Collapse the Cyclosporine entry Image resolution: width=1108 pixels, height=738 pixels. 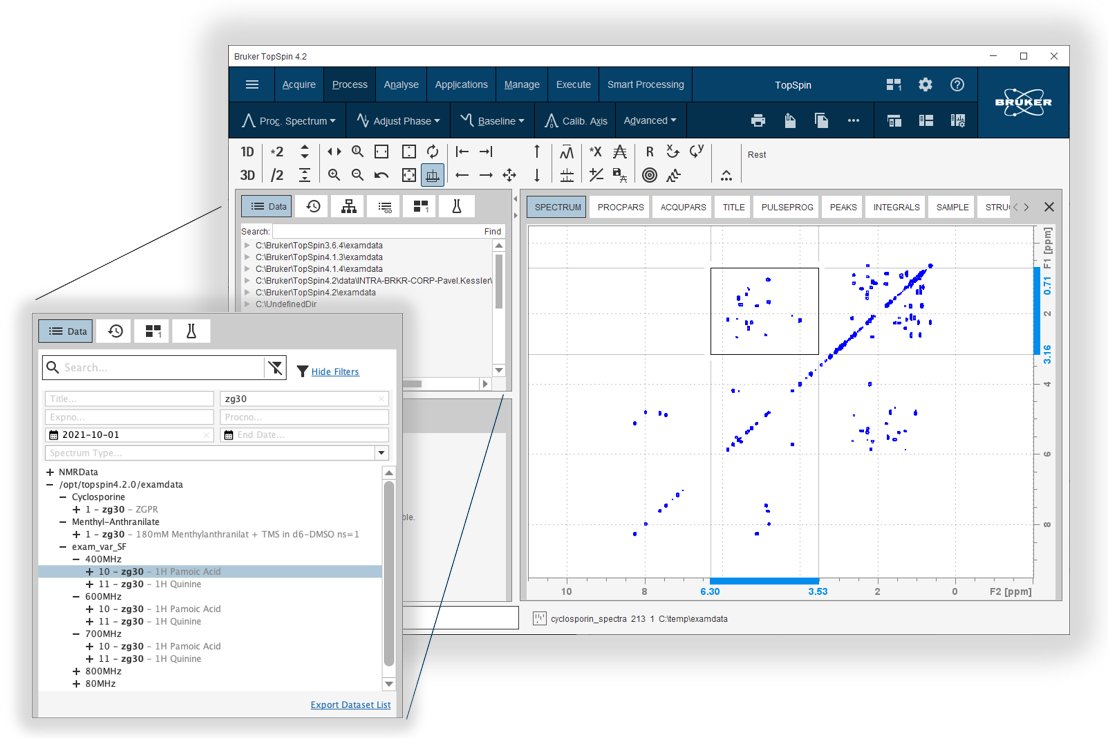point(63,496)
